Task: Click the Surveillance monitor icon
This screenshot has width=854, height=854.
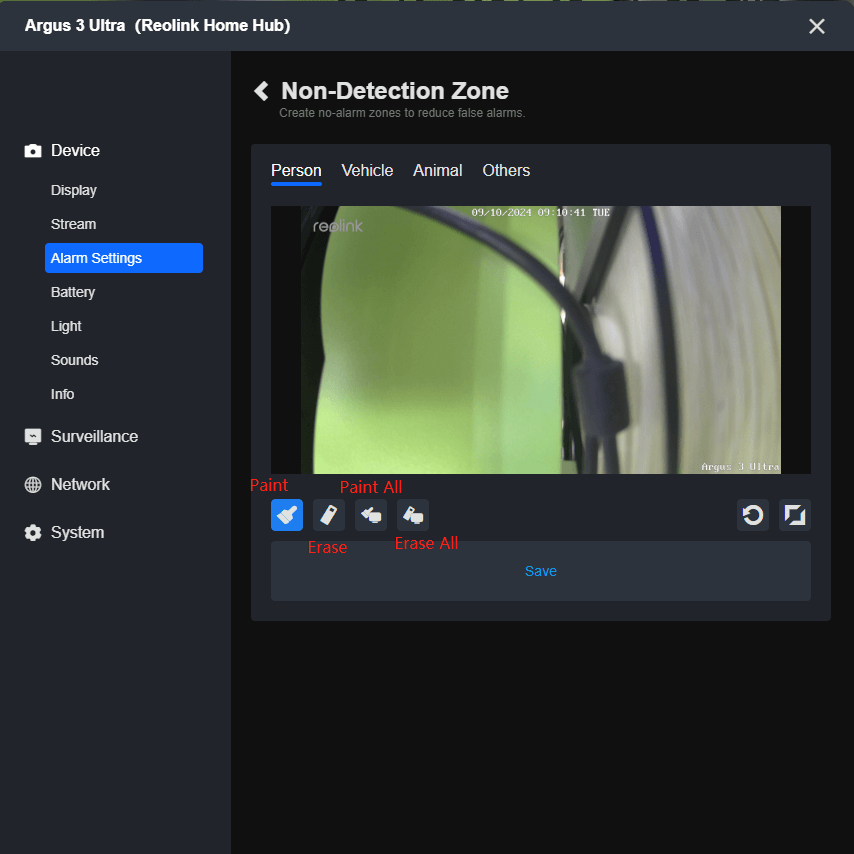Action: 33,437
